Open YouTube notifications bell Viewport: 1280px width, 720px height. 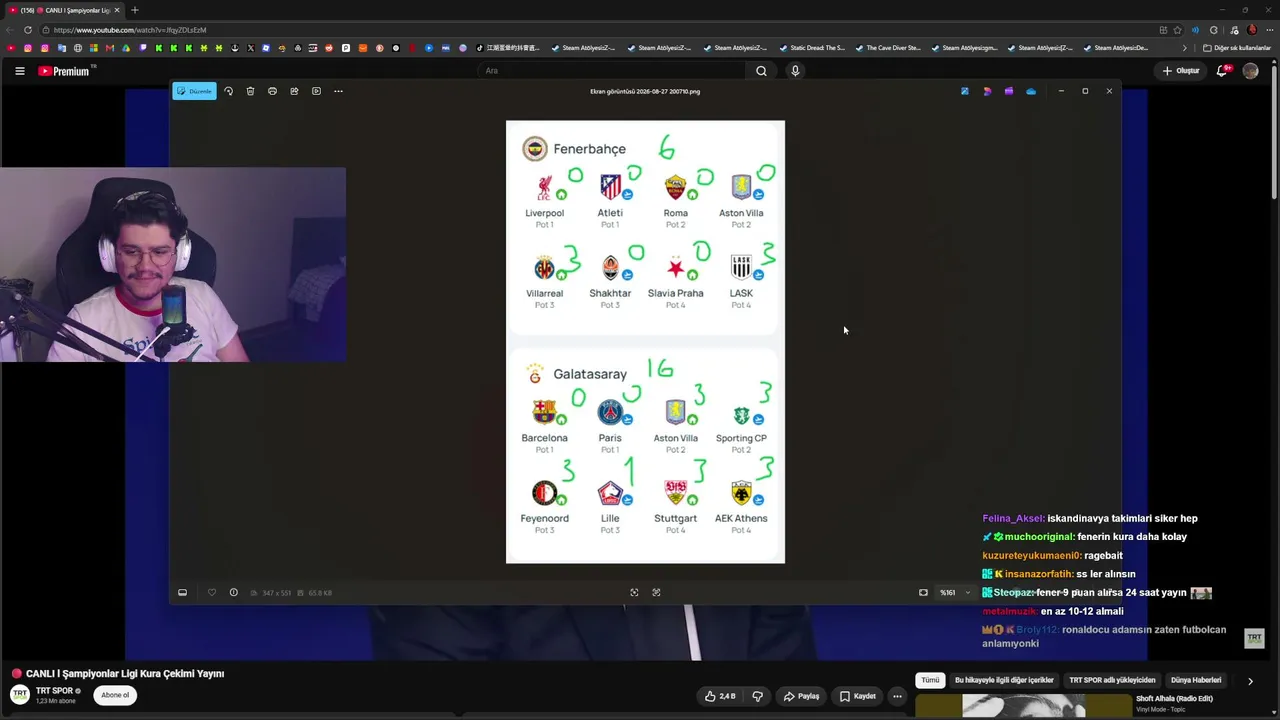click(x=1223, y=71)
